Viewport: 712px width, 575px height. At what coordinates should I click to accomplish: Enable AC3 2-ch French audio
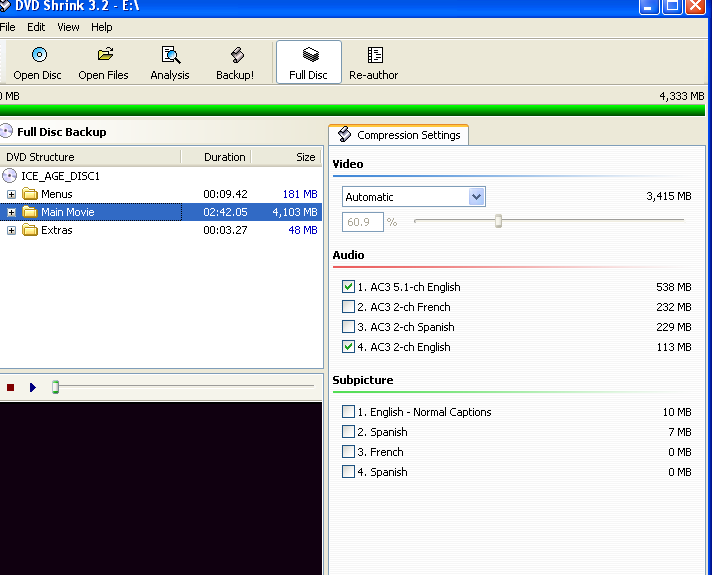pos(348,307)
